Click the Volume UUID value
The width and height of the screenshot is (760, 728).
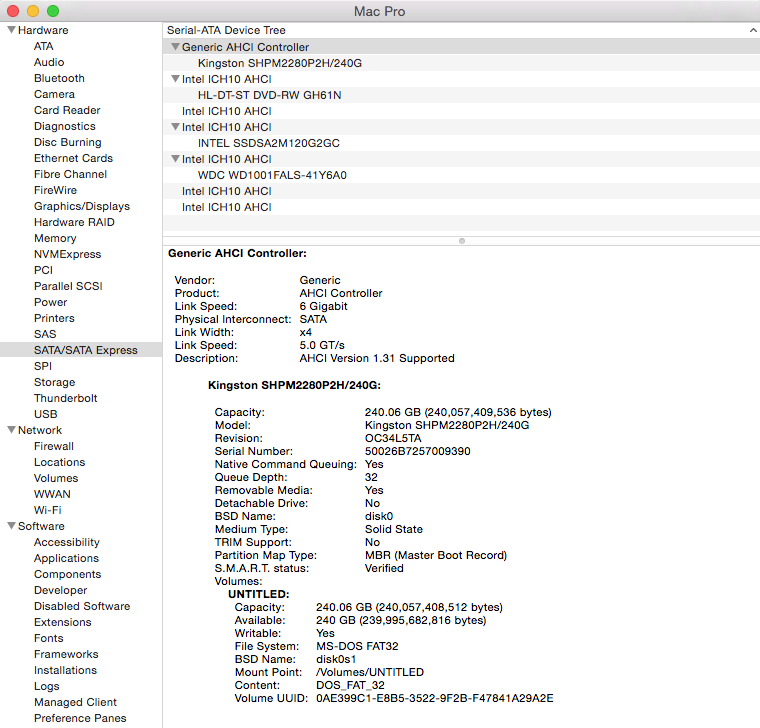point(434,698)
